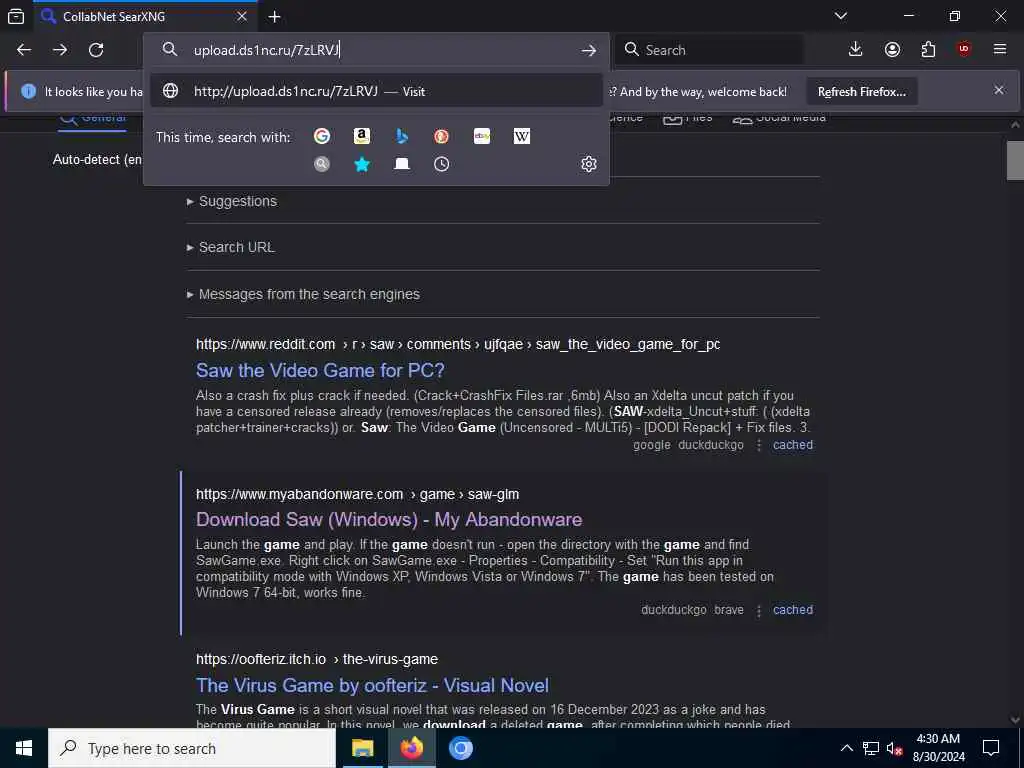Open cached copy of the Reddit result
The width and height of the screenshot is (1024, 768).
793,445
